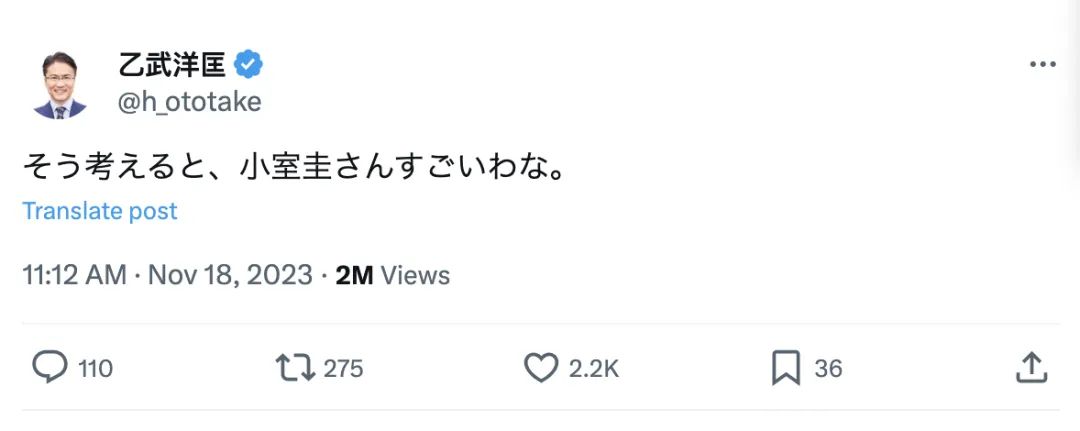Click the 36 bookmarks count
This screenshot has width=1080, height=431.
click(x=828, y=369)
